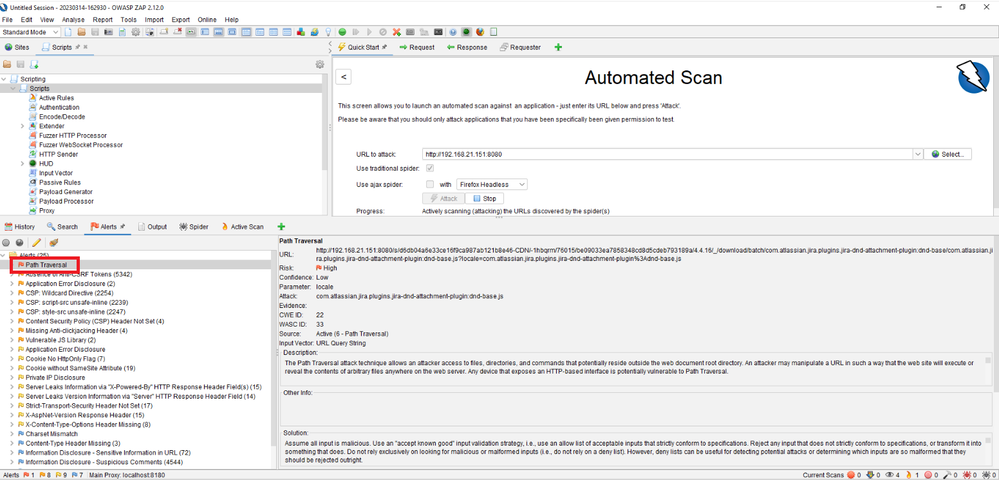Open the Analyse menu
This screenshot has height=480, width=999.
pyautogui.click(x=73, y=20)
